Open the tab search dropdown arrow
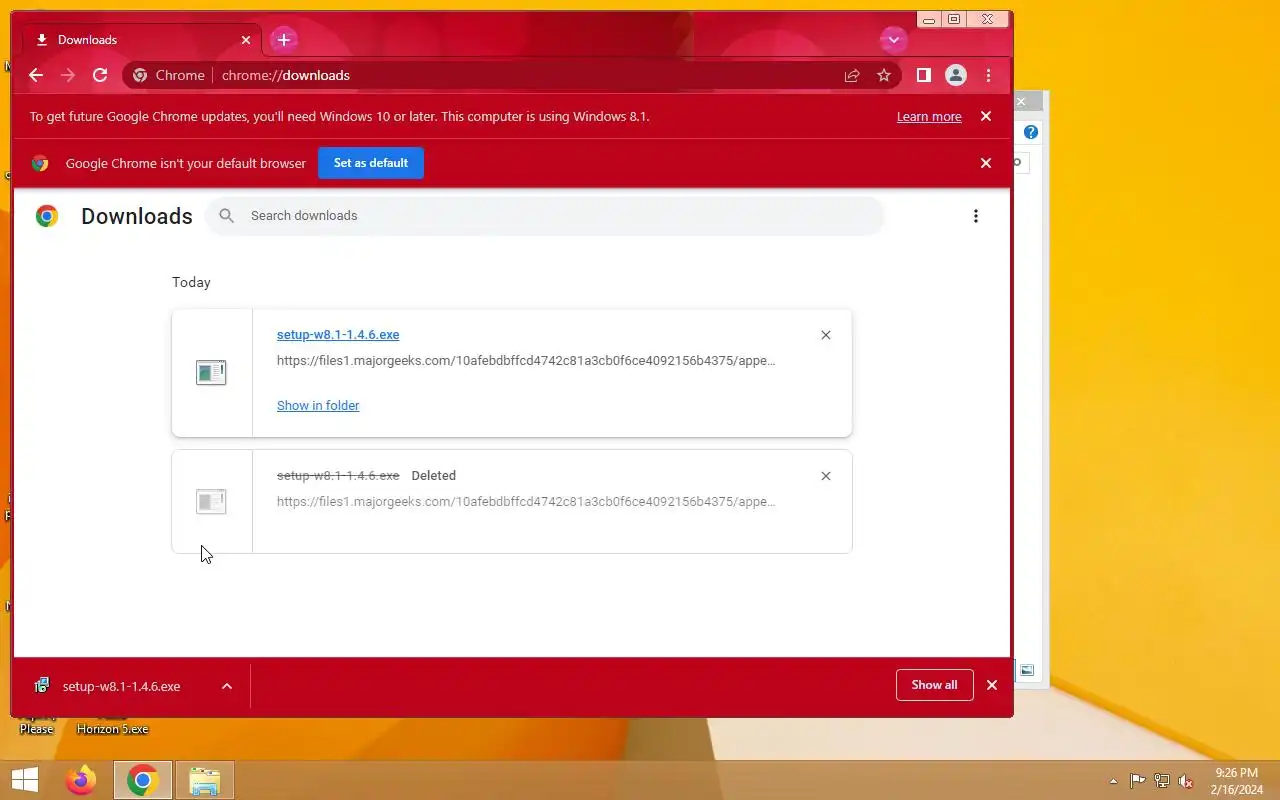 [893, 40]
